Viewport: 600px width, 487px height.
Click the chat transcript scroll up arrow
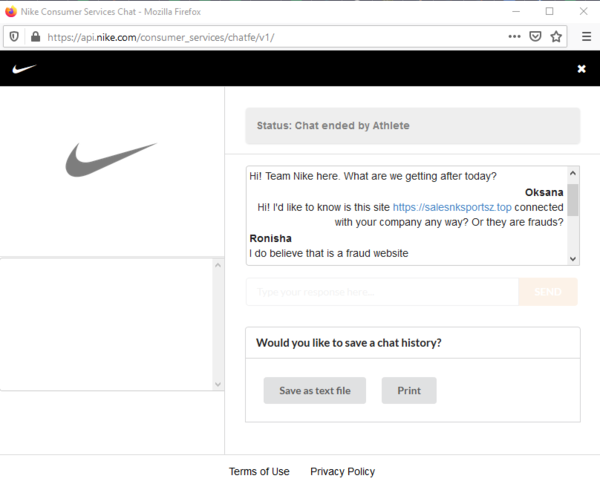click(573, 173)
